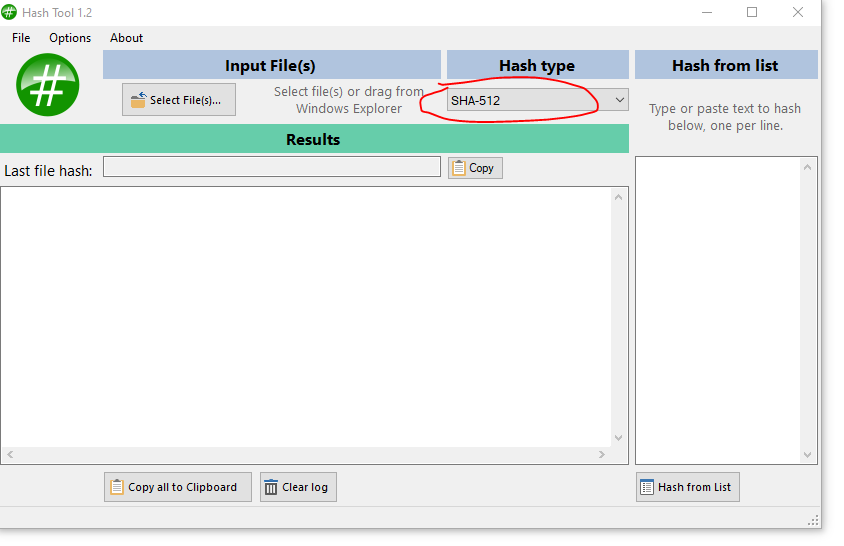Click the Results horizontal scroll right arrow

(602, 454)
